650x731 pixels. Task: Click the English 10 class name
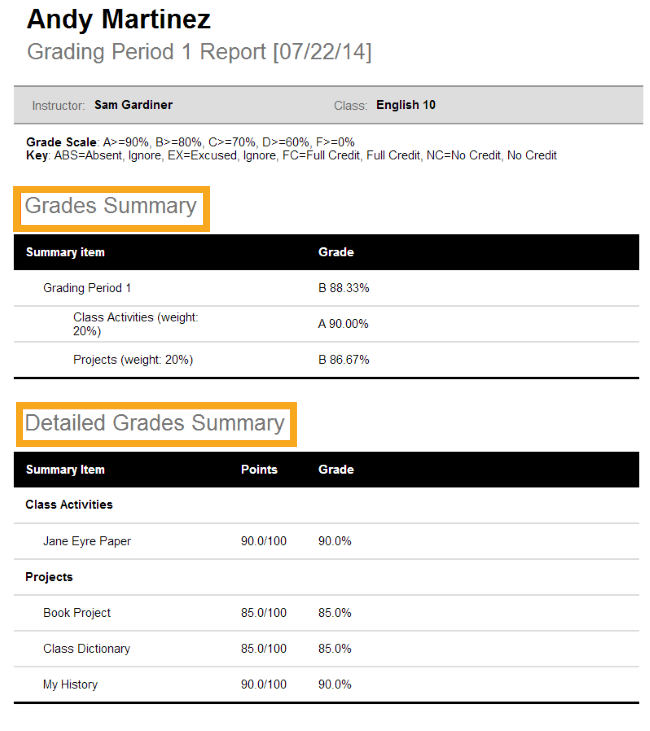point(406,105)
